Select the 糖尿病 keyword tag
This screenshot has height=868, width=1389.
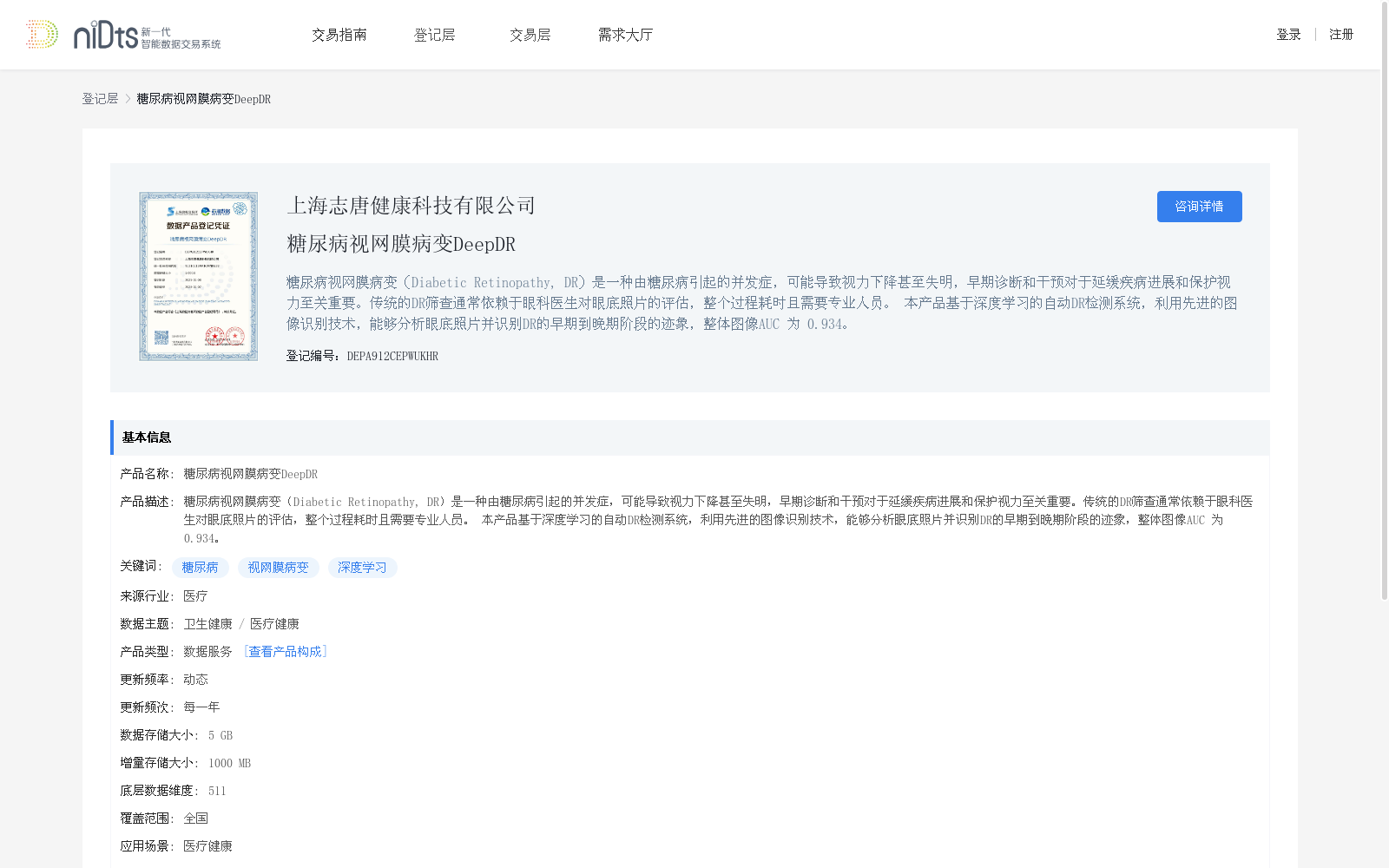(x=201, y=568)
